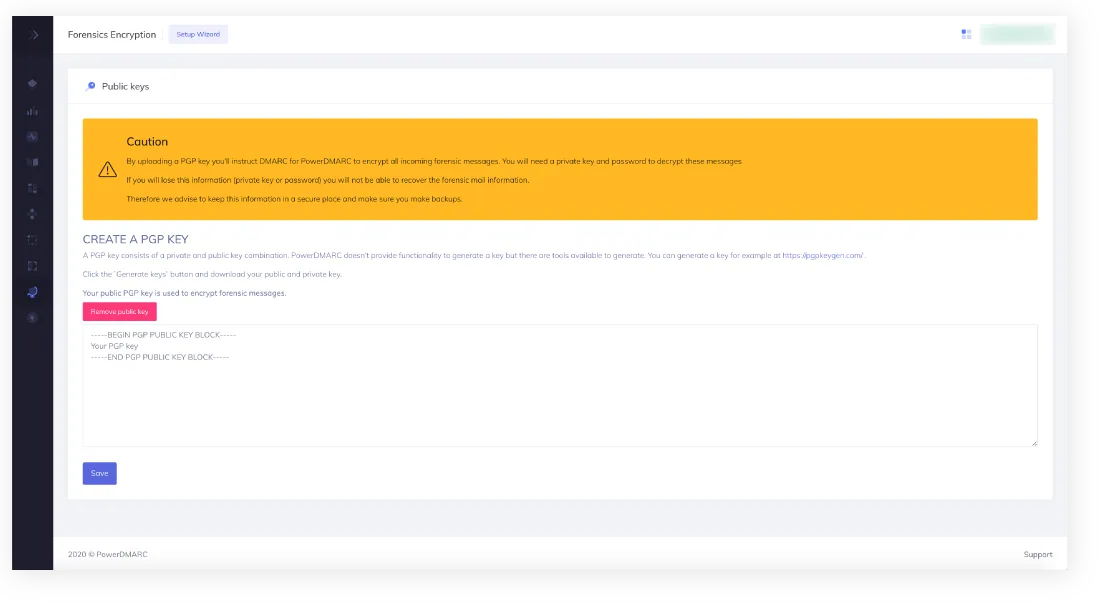Click the Setup Wizard button

[x=198, y=34]
